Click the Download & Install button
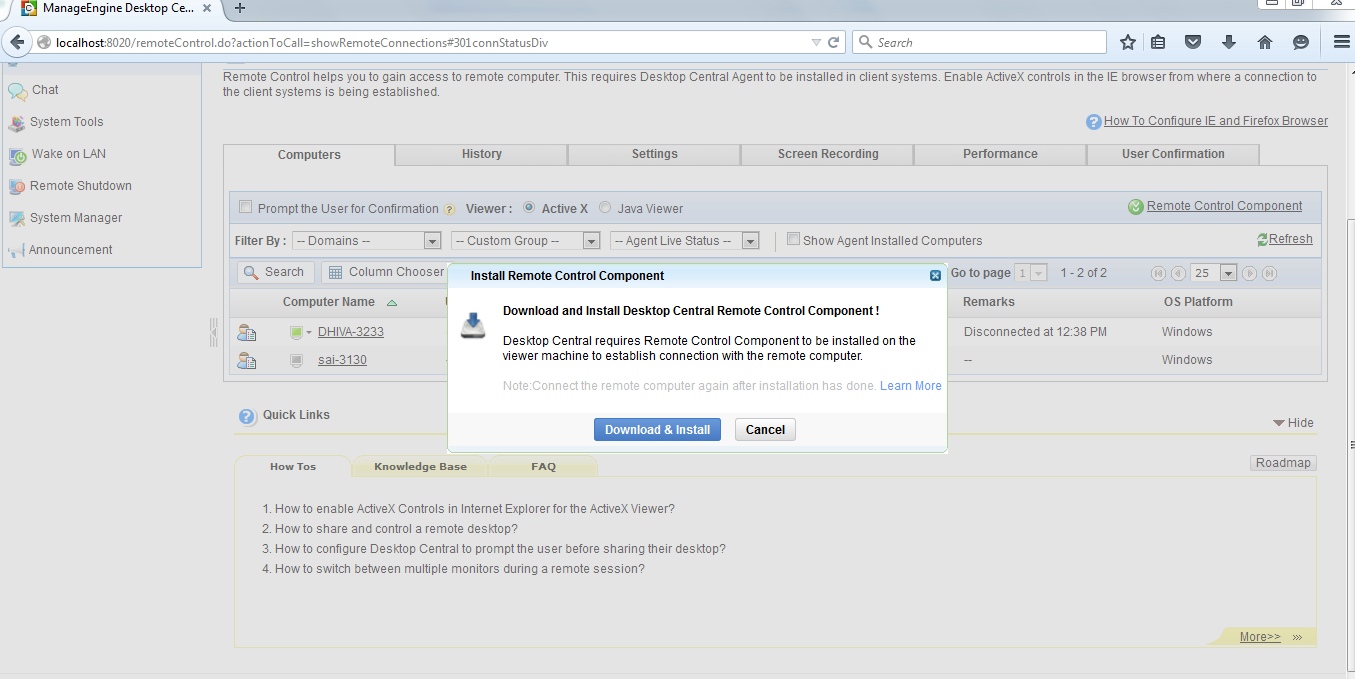This screenshot has height=679, width=1355. click(x=657, y=430)
